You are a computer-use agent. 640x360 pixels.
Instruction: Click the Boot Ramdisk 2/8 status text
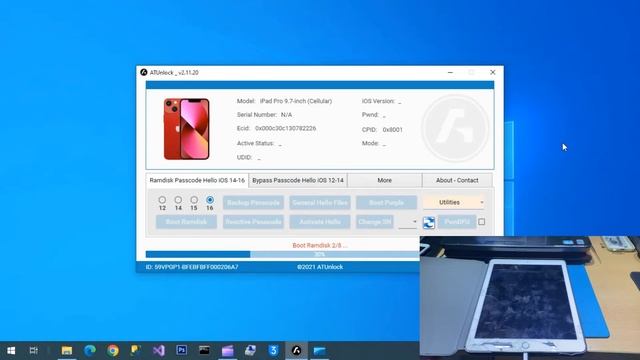point(320,245)
